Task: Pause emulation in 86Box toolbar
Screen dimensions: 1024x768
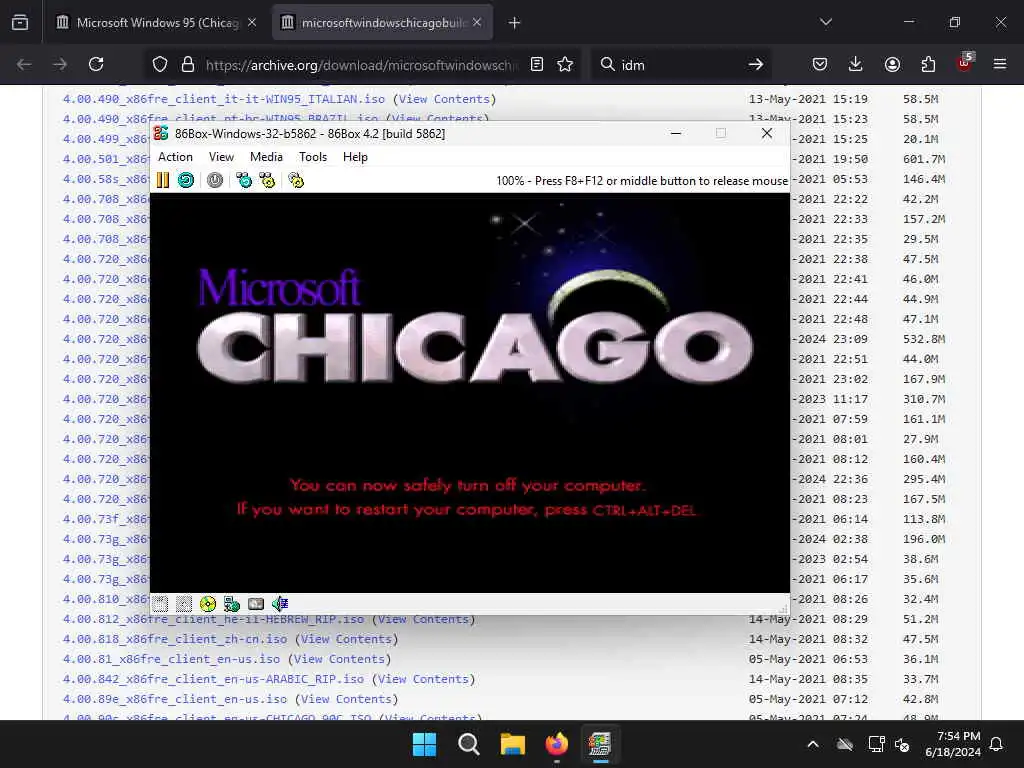Action: click(163, 180)
